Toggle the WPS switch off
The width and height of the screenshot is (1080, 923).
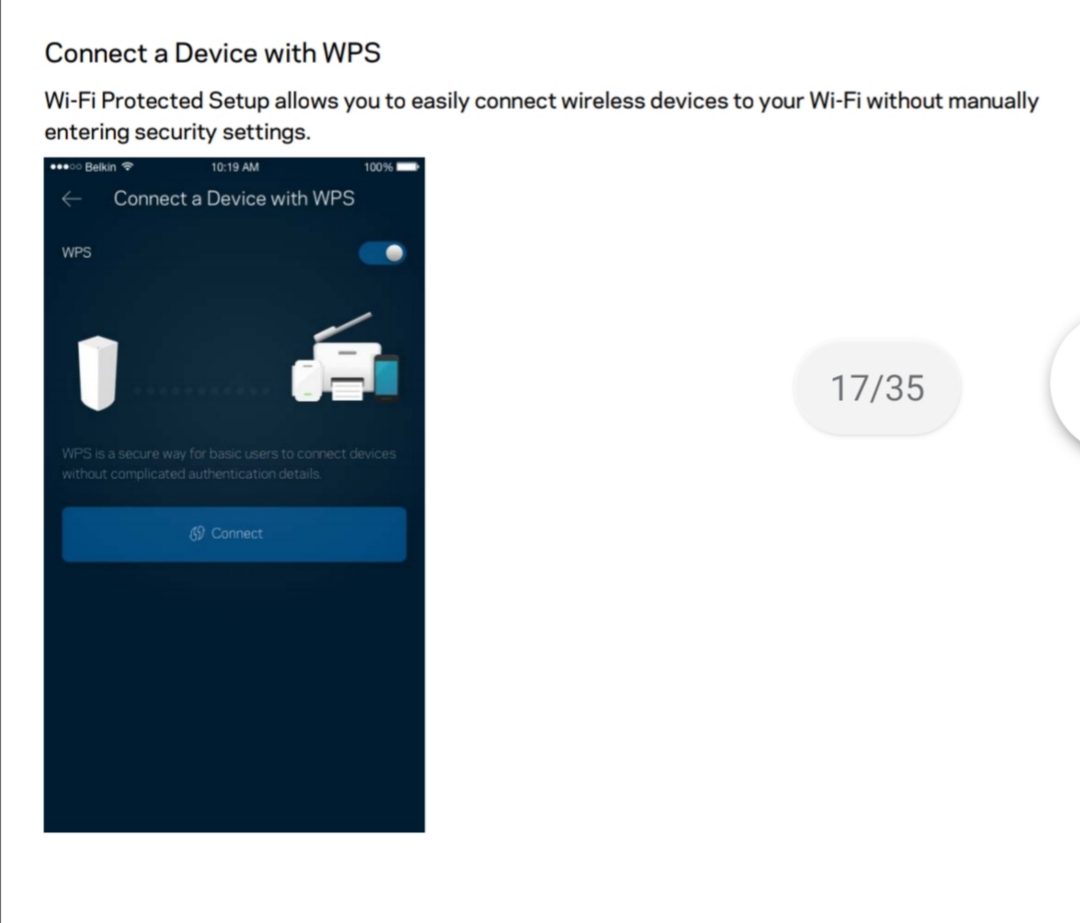tap(382, 253)
